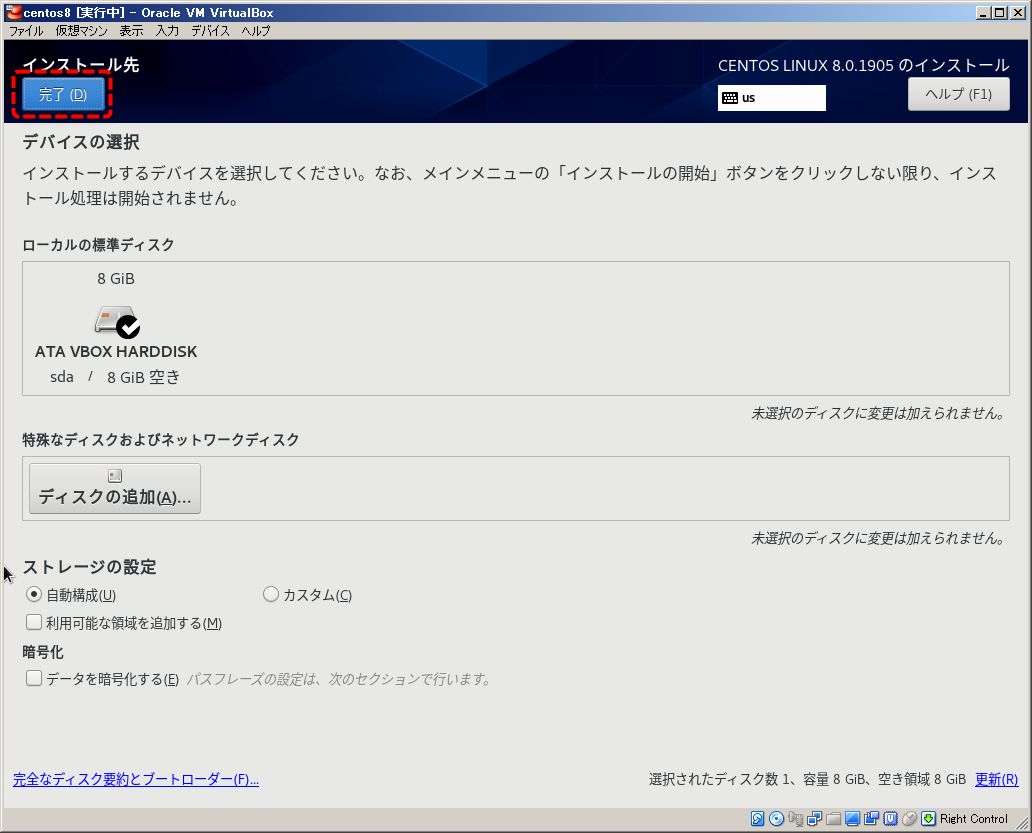Select the 自動構成 radio button
1032x833 pixels.
34,594
